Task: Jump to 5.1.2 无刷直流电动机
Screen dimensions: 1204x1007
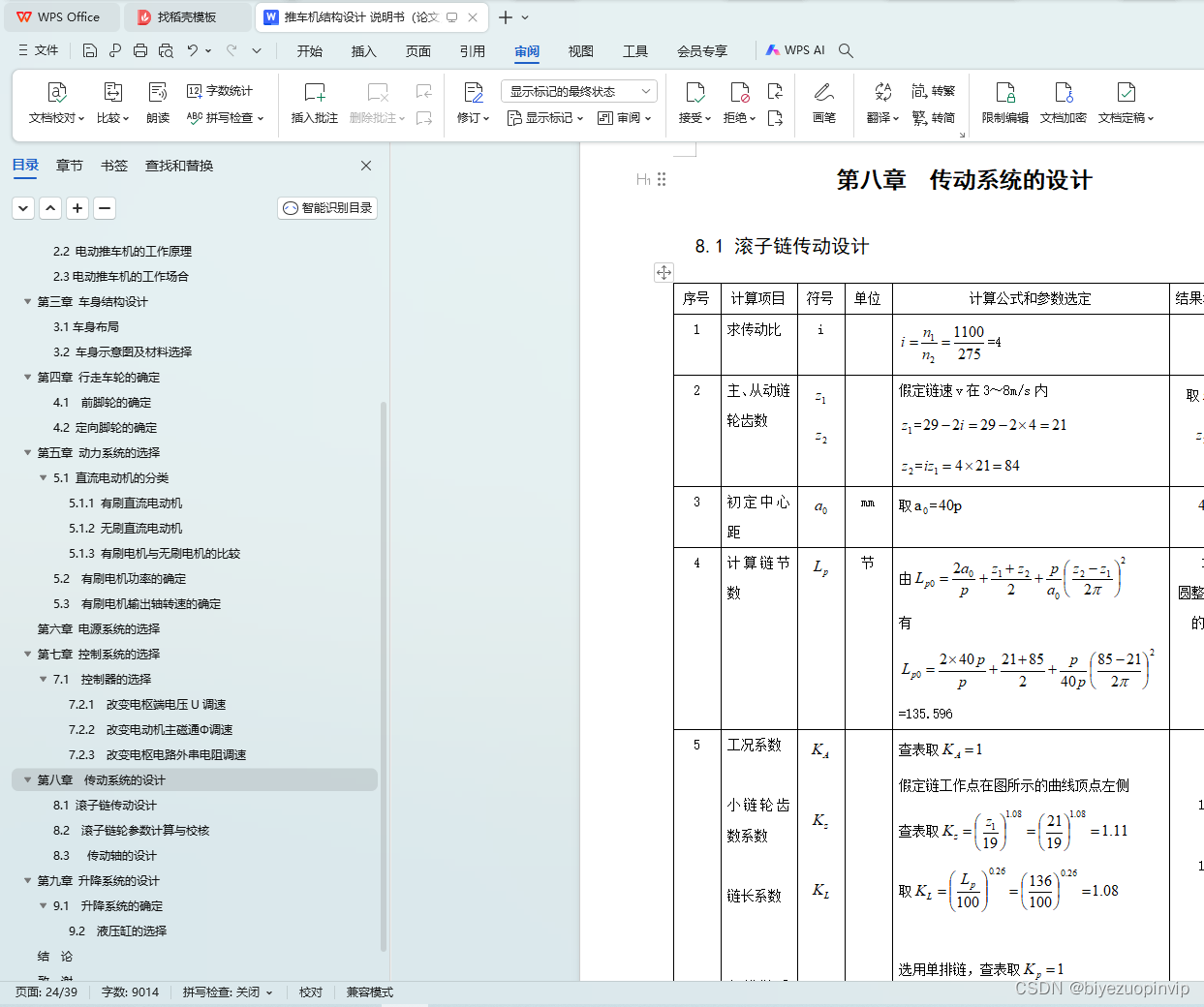Action: pos(126,529)
